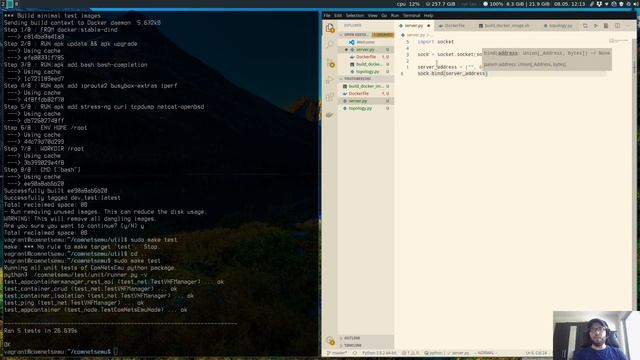Viewport: 640px width, 360px height.
Task: Open the Search view in the activity bar
Action: coord(330,44)
